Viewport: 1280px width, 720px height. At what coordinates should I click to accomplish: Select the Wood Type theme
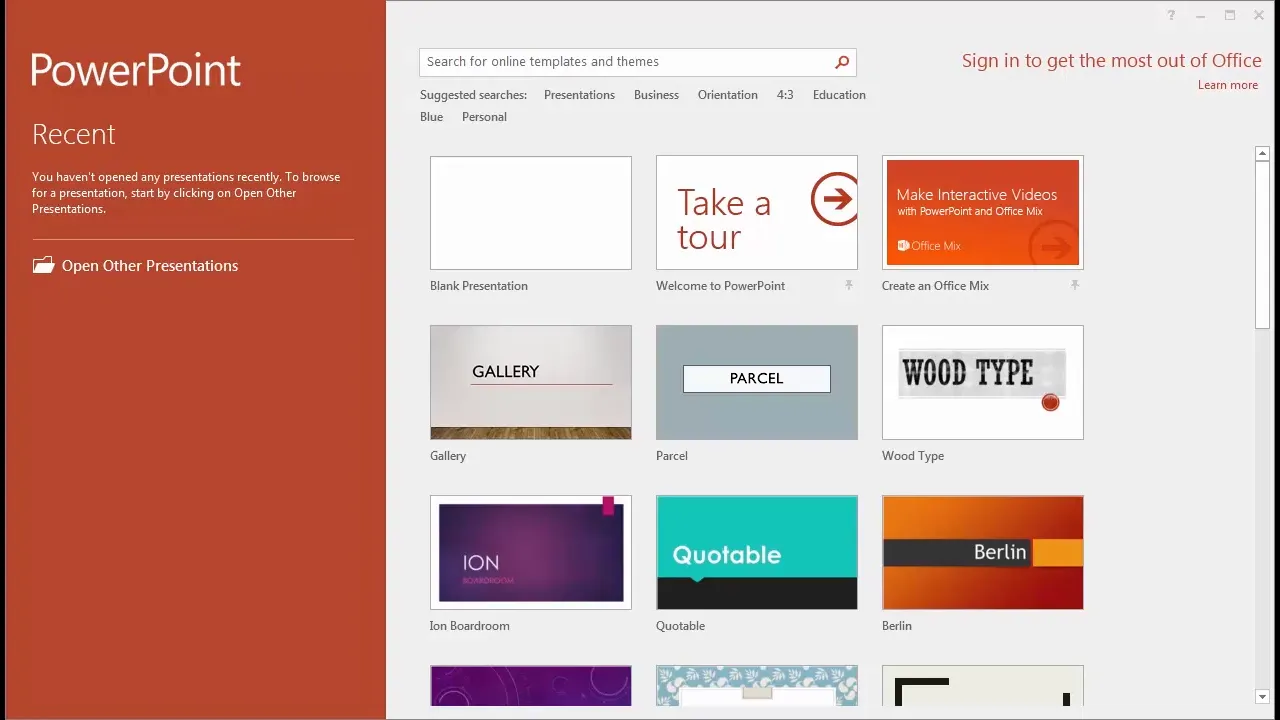[982, 382]
